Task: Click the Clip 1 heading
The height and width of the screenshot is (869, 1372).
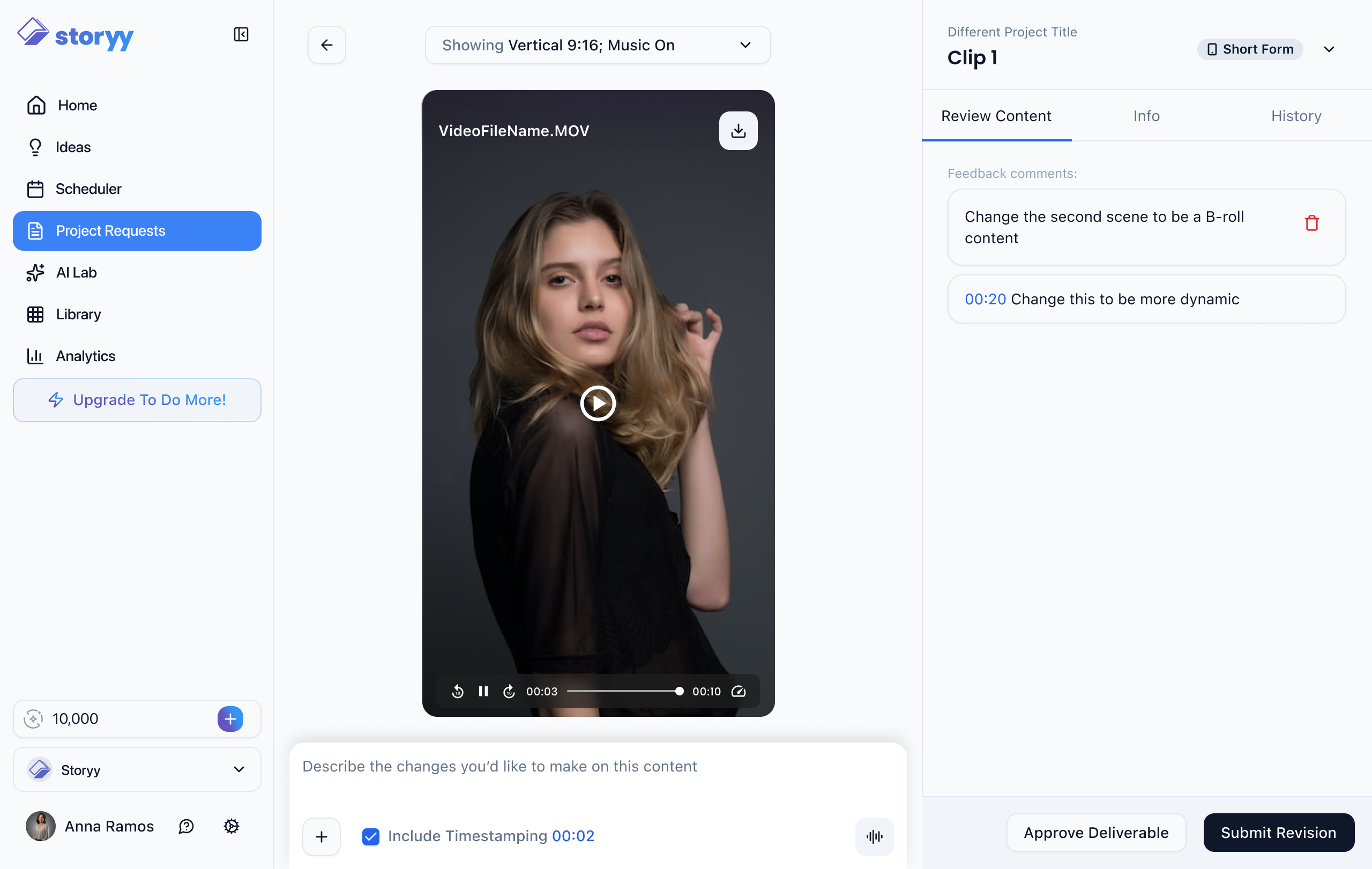Action: pos(972,57)
